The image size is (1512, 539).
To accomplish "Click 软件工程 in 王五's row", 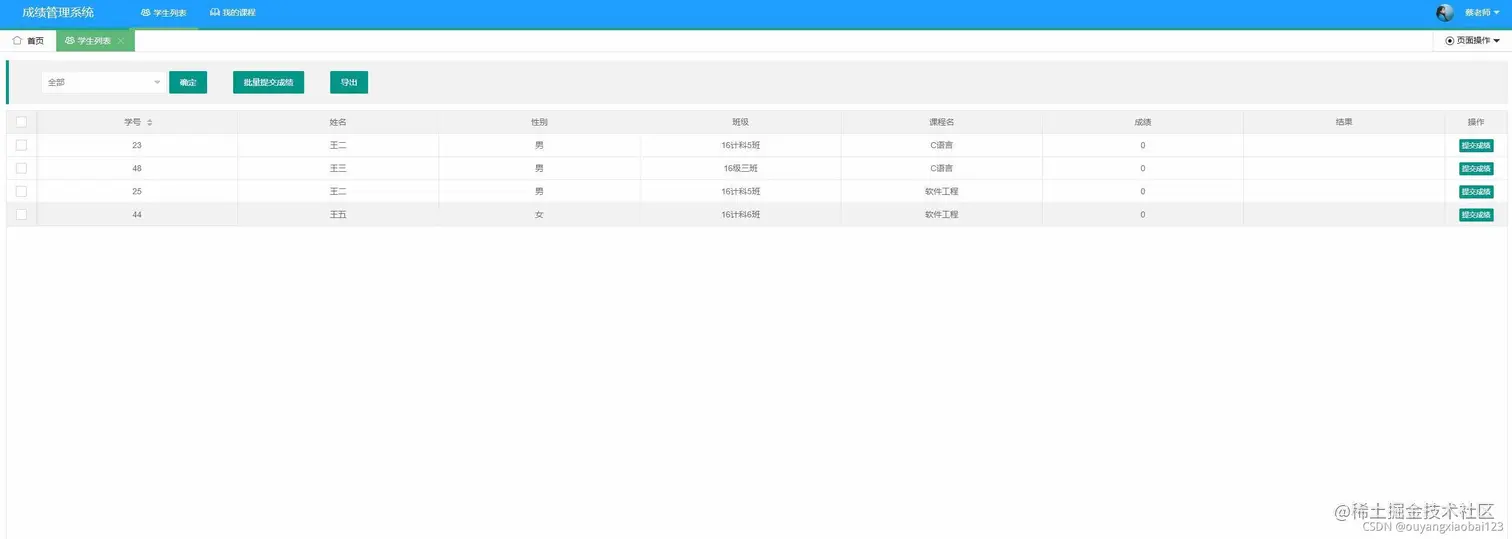I will tap(941, 214).
